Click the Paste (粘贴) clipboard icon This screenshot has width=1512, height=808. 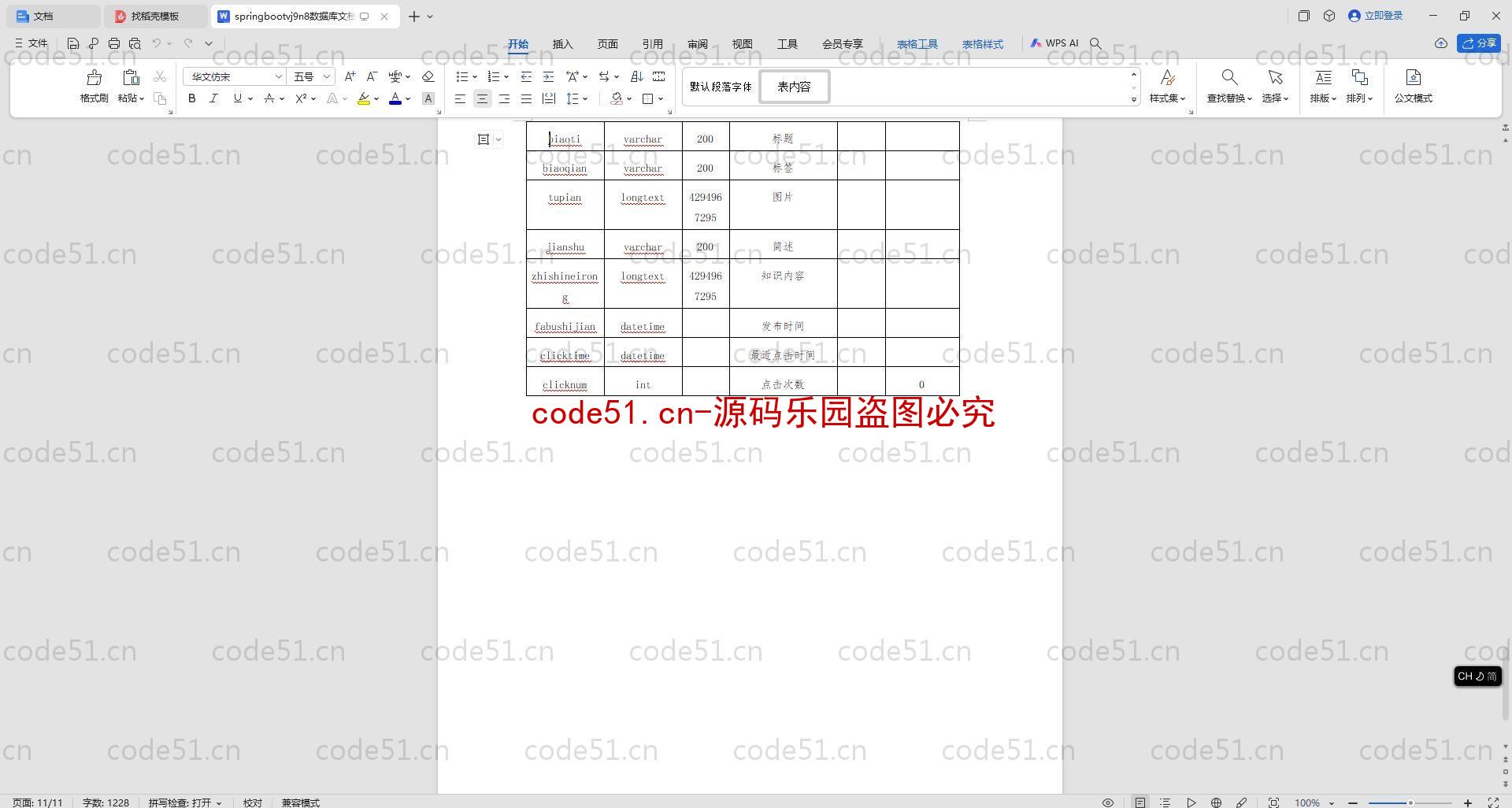[131, 77]
